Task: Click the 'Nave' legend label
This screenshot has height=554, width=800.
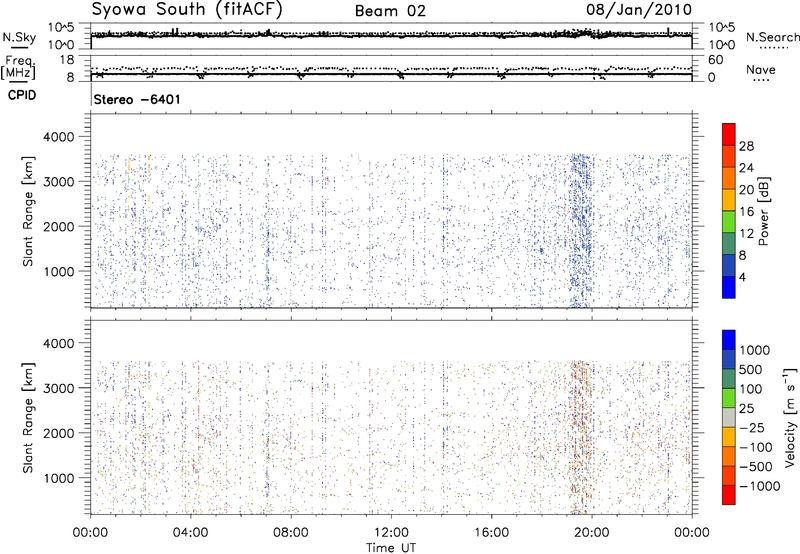Action: click(x=761, y=69)
